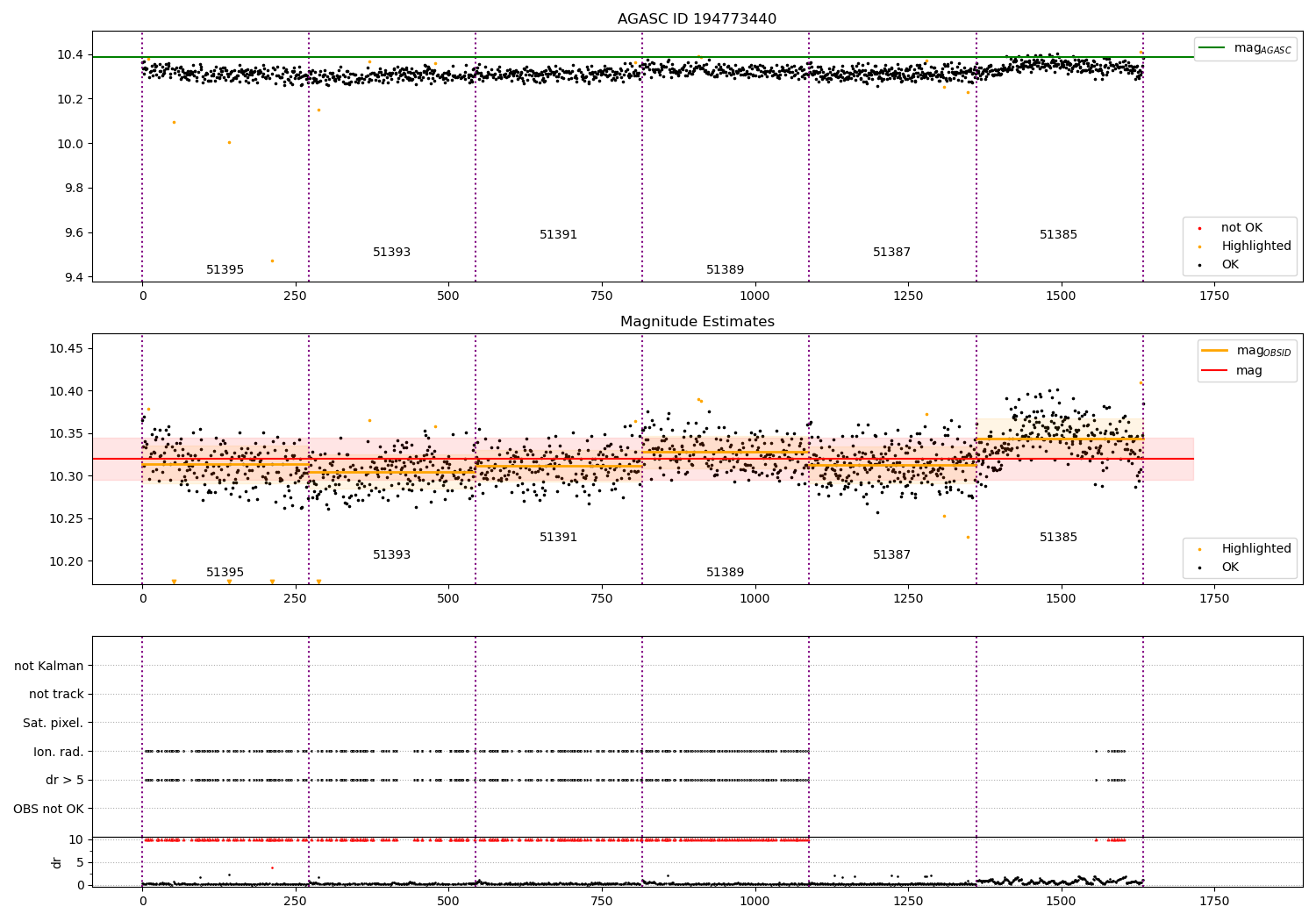Click obsid label 51385 in Magnitude Estimates plot
Image resolution: width=1316 pixels, height=921 pixels.
[x=1059, y=538]
